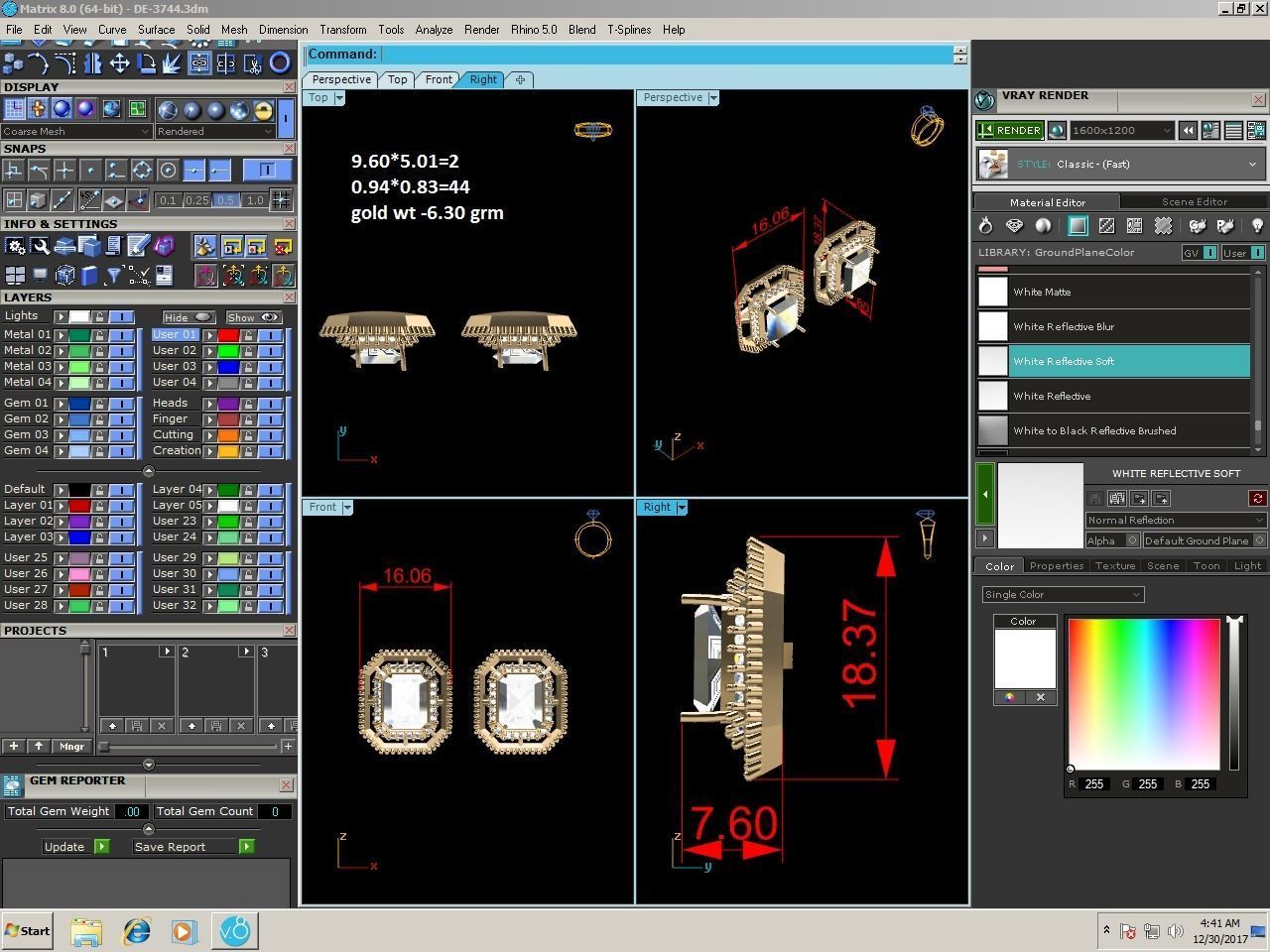Select the ring material category icon
The image size is (1270, 952).
[985, 226]
